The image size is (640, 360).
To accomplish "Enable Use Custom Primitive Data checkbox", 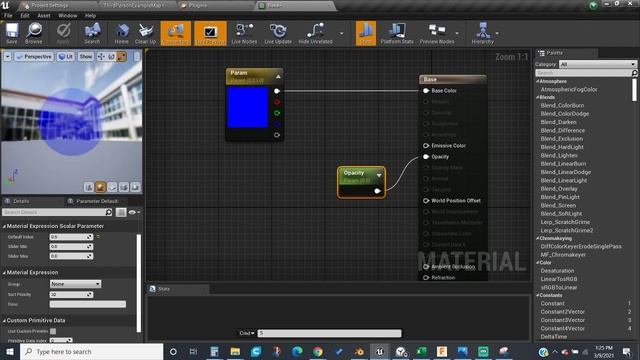I will [x=53, y=331].
